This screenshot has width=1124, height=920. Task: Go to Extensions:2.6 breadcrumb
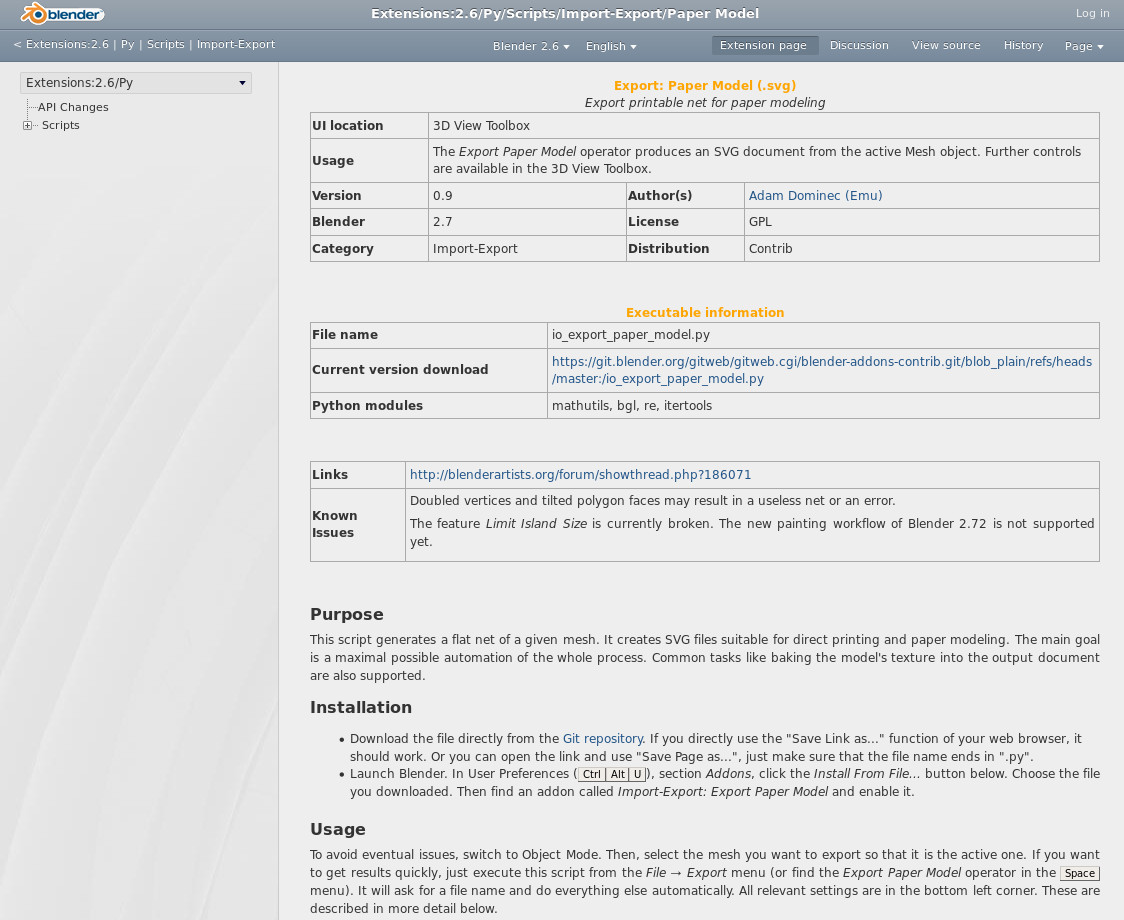click(x=67, y=44)
